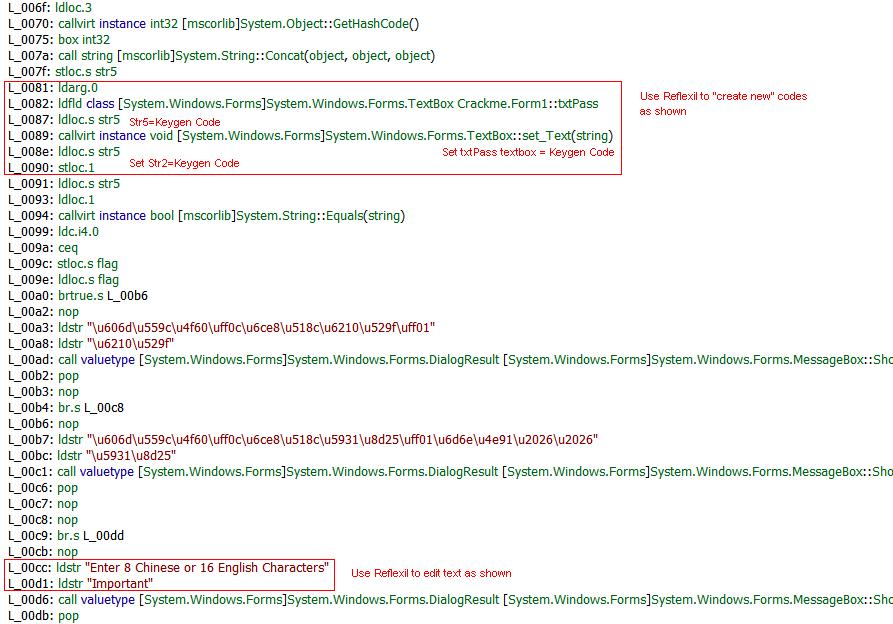Click the GetHashCode() method reference at L_0070
Image resolution: width=893 pixels, height=624 pixels.
[x=376, y=24]
